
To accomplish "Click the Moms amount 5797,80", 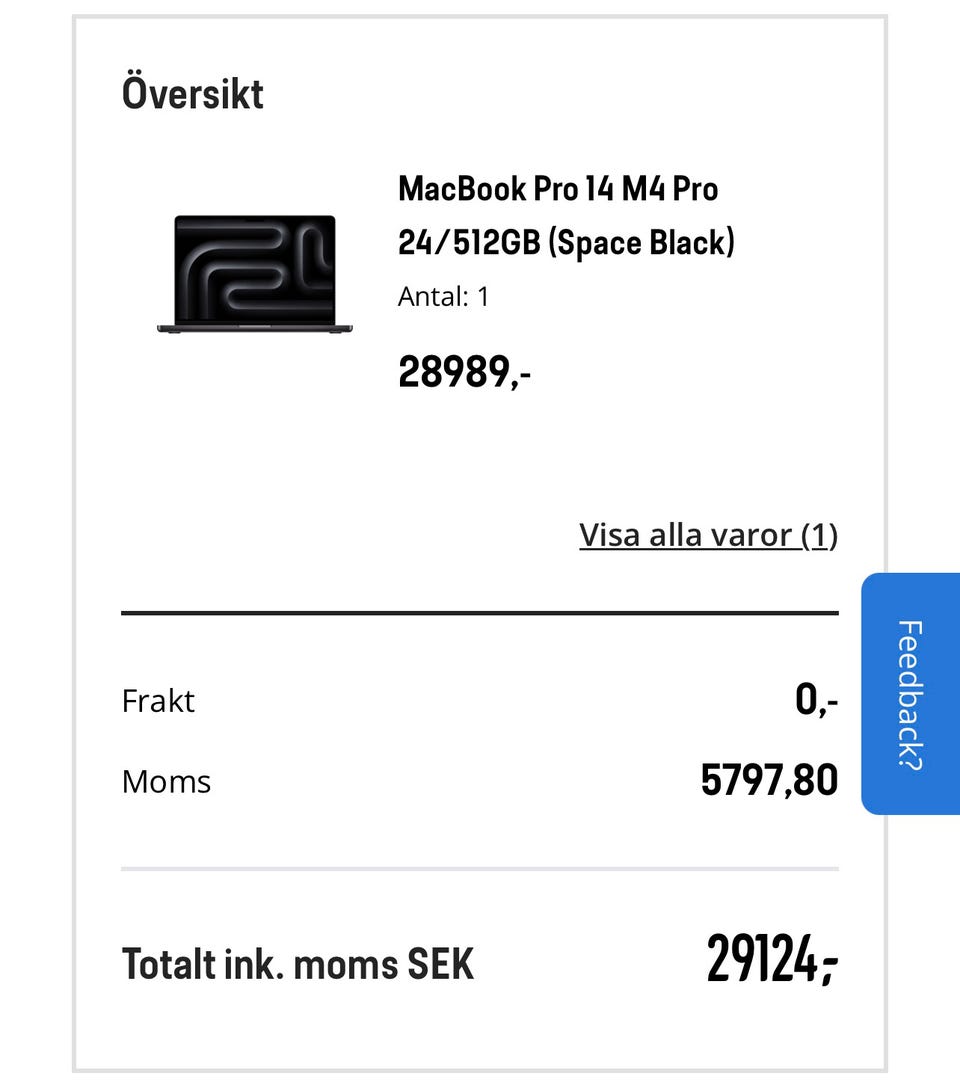I will pyautogui.click(x=769, y=781).
